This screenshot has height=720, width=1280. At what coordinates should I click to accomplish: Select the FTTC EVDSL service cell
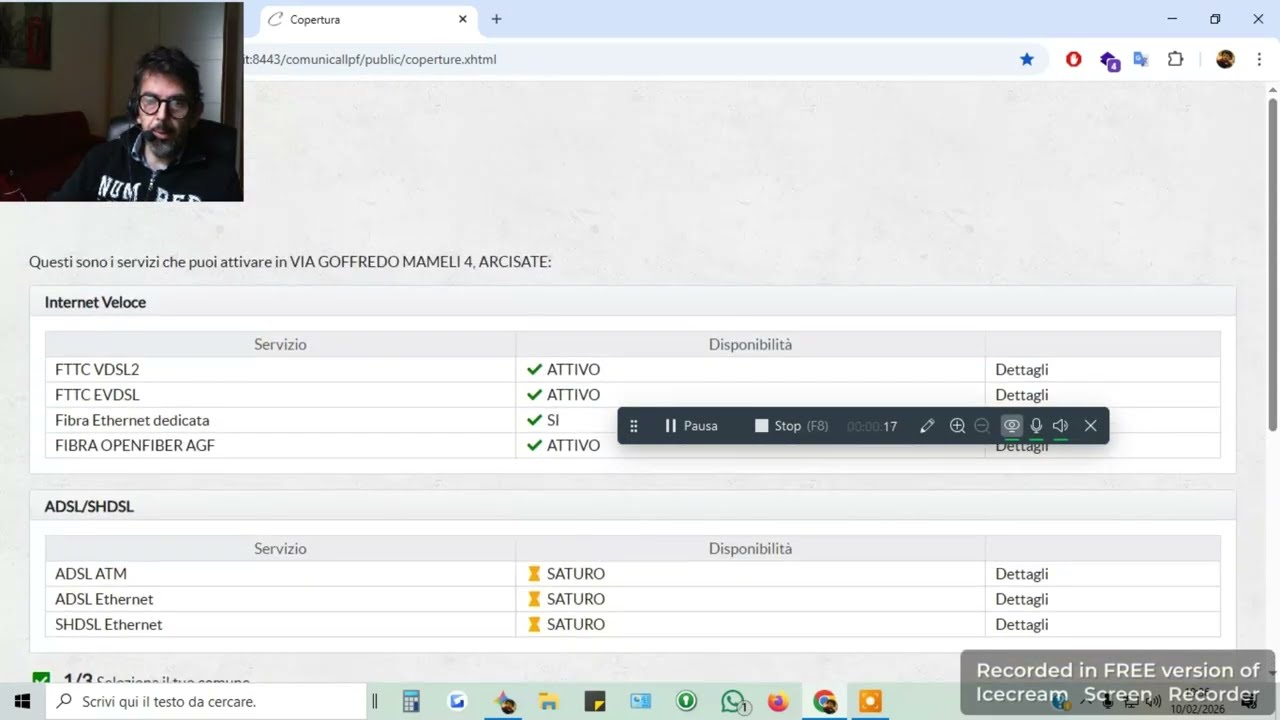tap(280, 395)
